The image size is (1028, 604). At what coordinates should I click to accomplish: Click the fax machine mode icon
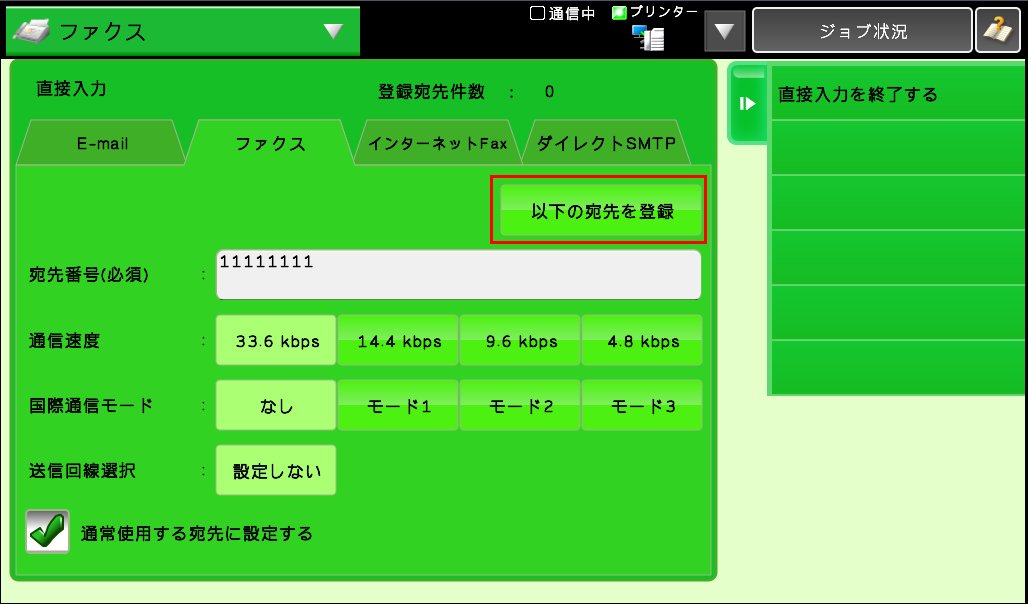(32, 31)
